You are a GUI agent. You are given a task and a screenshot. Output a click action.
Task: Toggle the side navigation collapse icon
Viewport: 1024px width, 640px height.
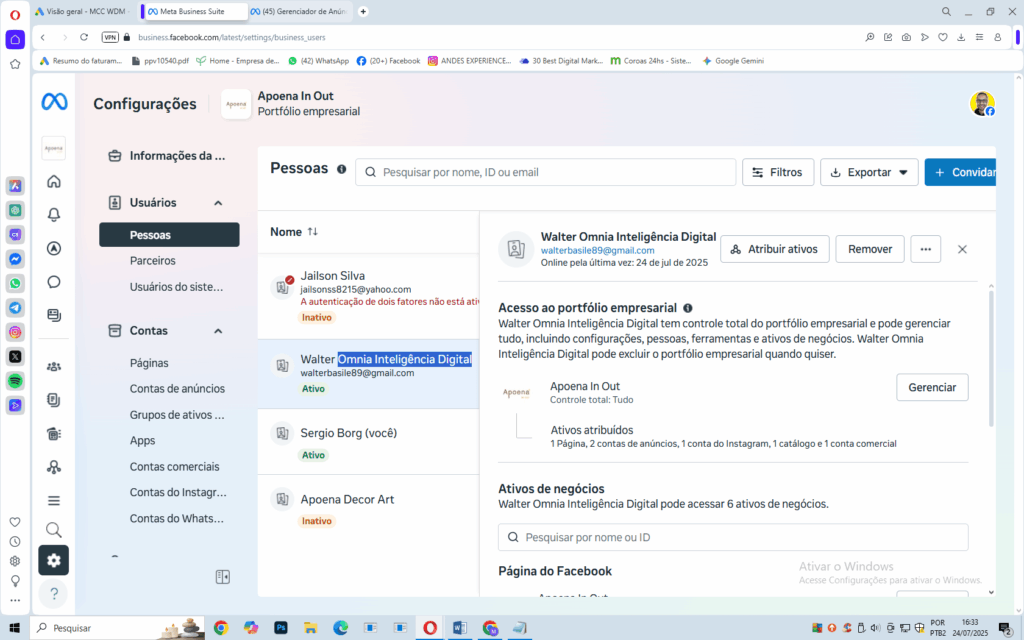(223, 577)
